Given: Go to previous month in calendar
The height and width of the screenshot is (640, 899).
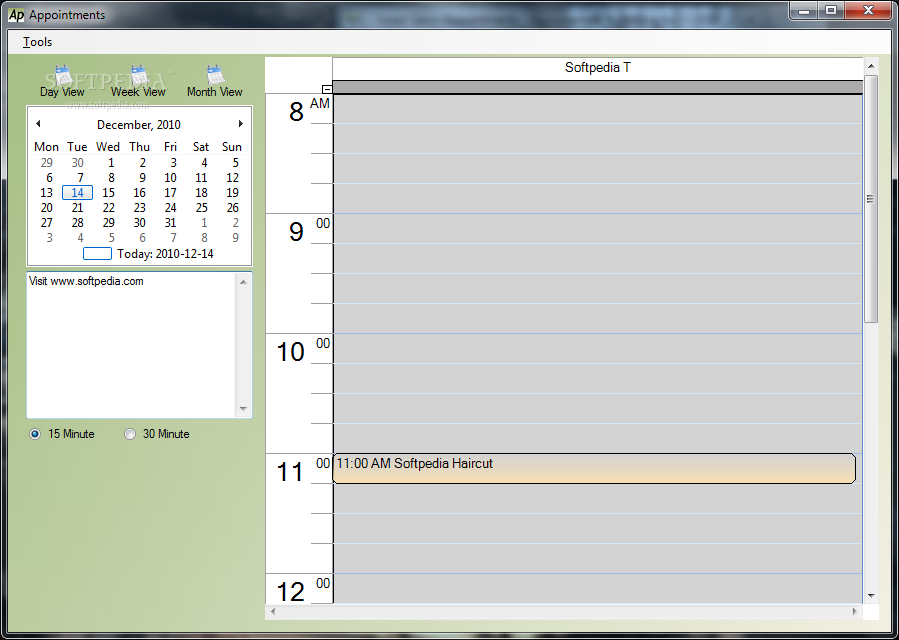Looking at the screenshot, I should (x=38, y=124).
